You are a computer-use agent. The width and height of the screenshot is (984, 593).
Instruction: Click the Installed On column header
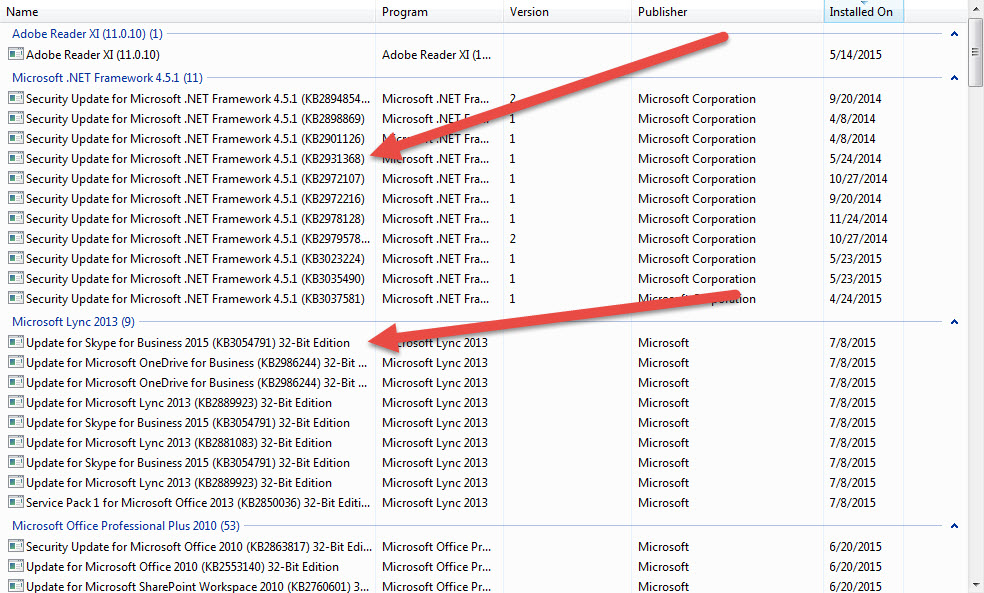(x=864, y=11)
